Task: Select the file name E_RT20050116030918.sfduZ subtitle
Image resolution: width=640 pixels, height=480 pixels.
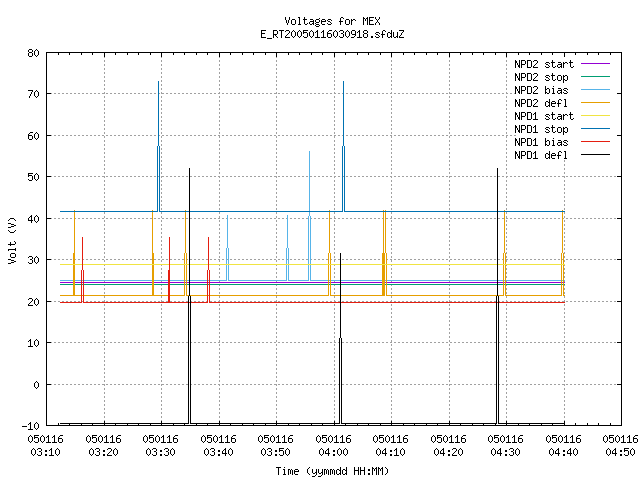Action: coord(332,34)
